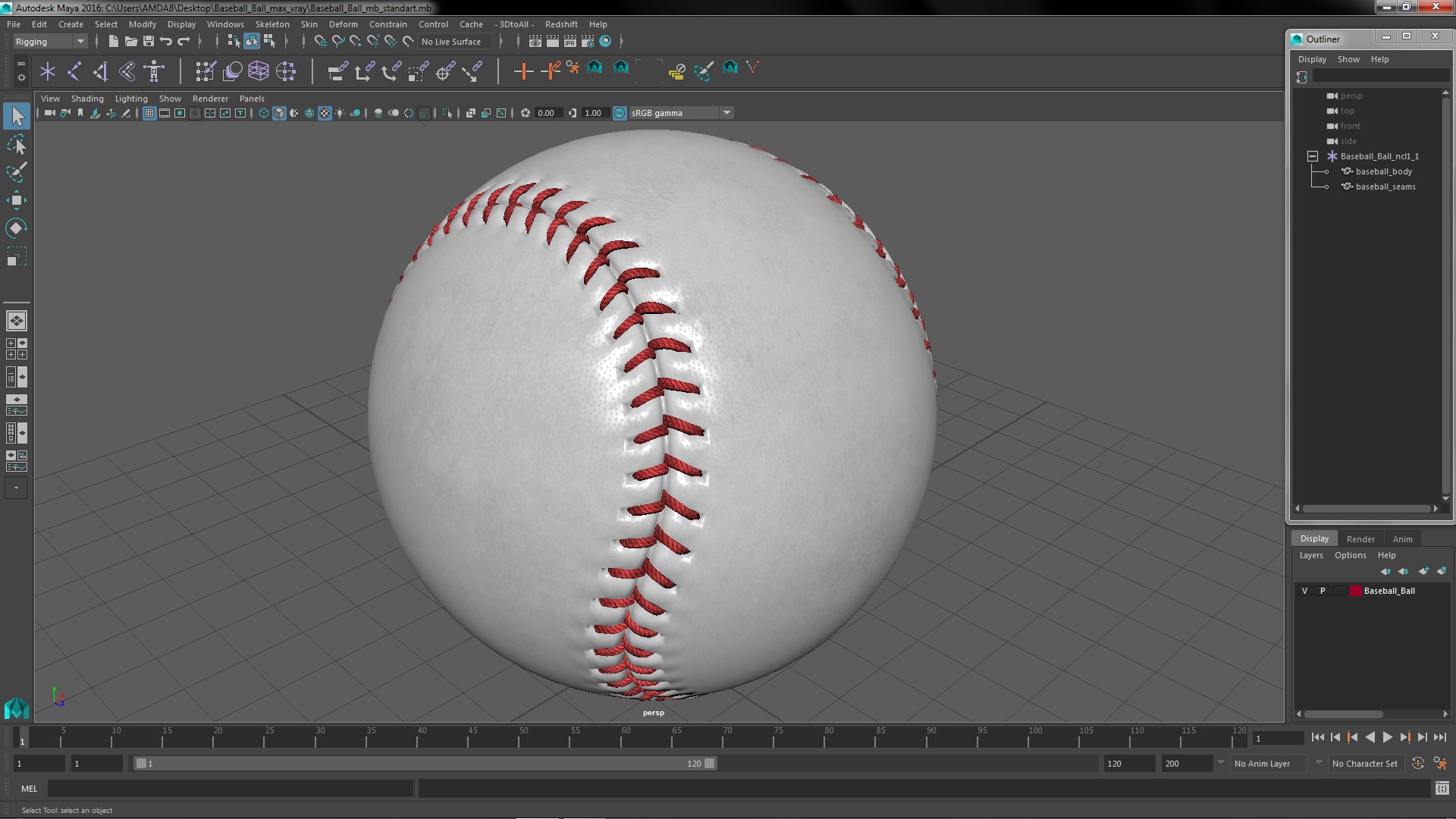Click the Anim tab in bottom panel
This screenshot has width=1456, height=819.
click(1402, 538)
